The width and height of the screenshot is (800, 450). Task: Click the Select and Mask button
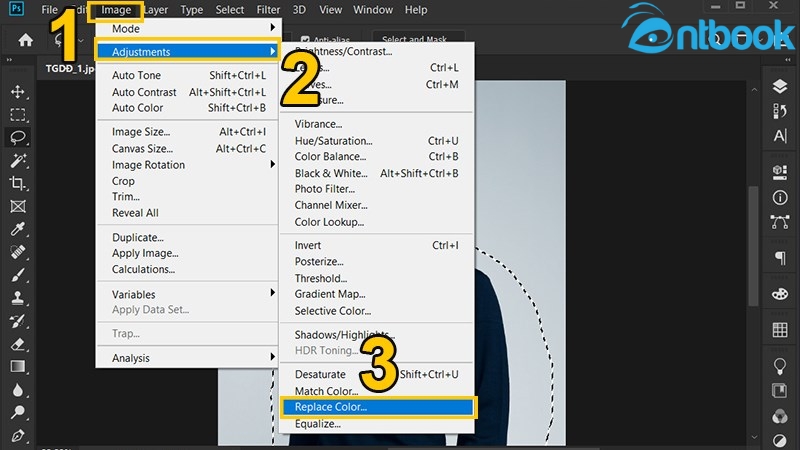(418, 39)
